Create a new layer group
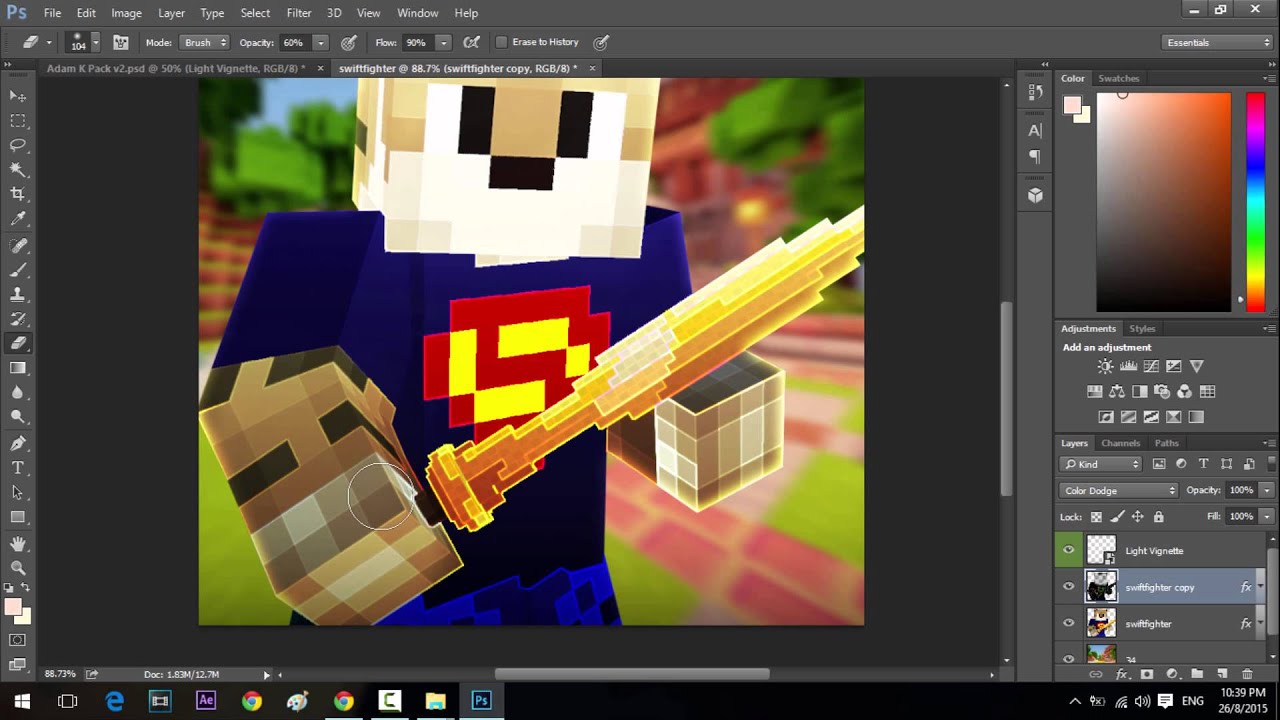The width and height of the screenshot is (1280, 720). coord(1196,675)
